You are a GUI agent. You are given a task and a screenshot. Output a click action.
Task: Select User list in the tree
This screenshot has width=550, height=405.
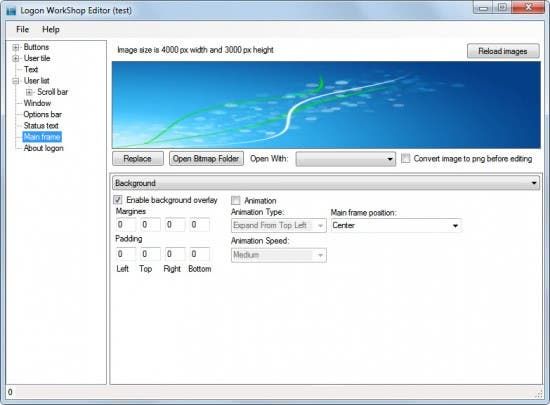click(x=36, y=81)
